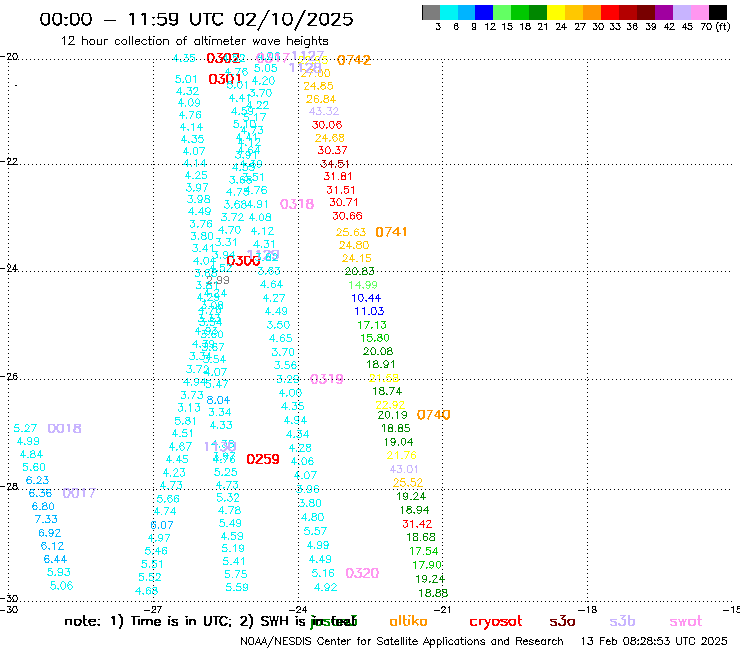Select the swot satellite legend label
The height and width of the screenshot is (650, 740).
tap(686, 621)
